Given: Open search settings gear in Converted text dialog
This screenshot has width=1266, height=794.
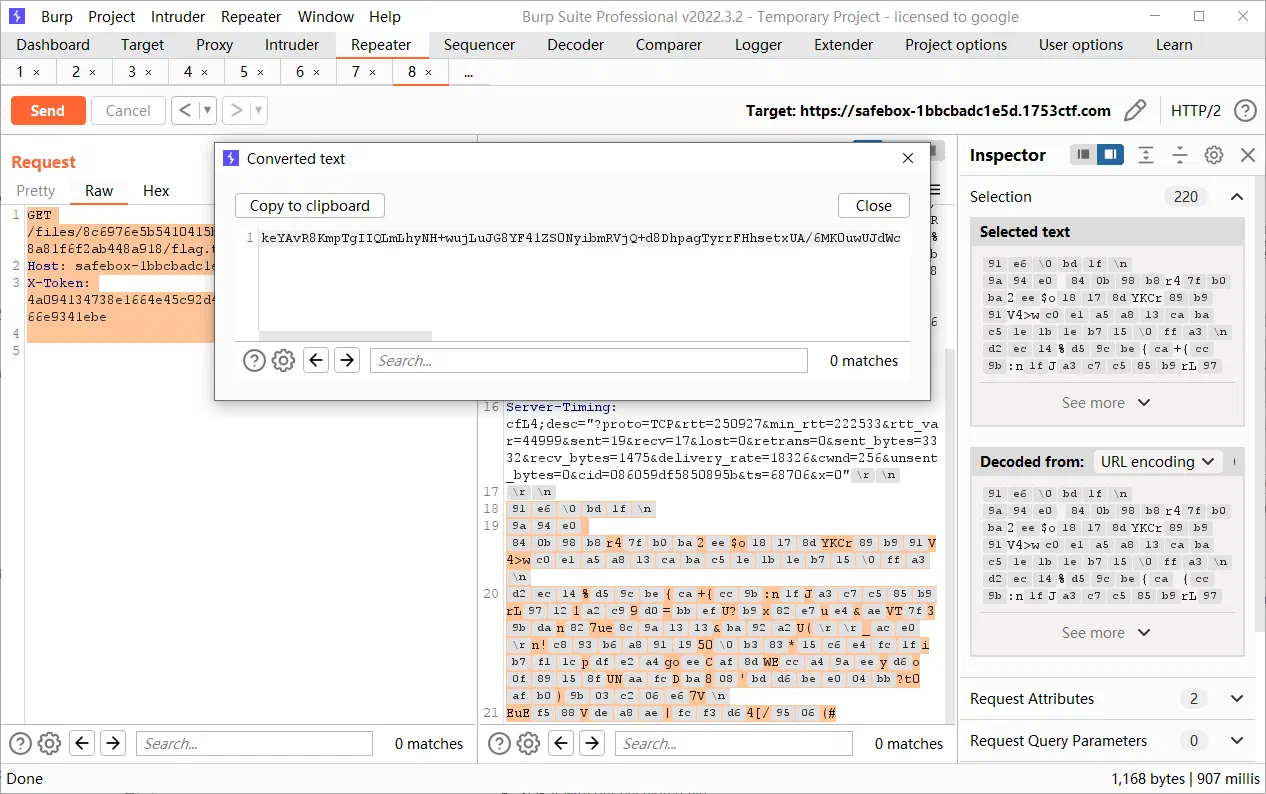Looking at the screenshot, I should [284, 361].
